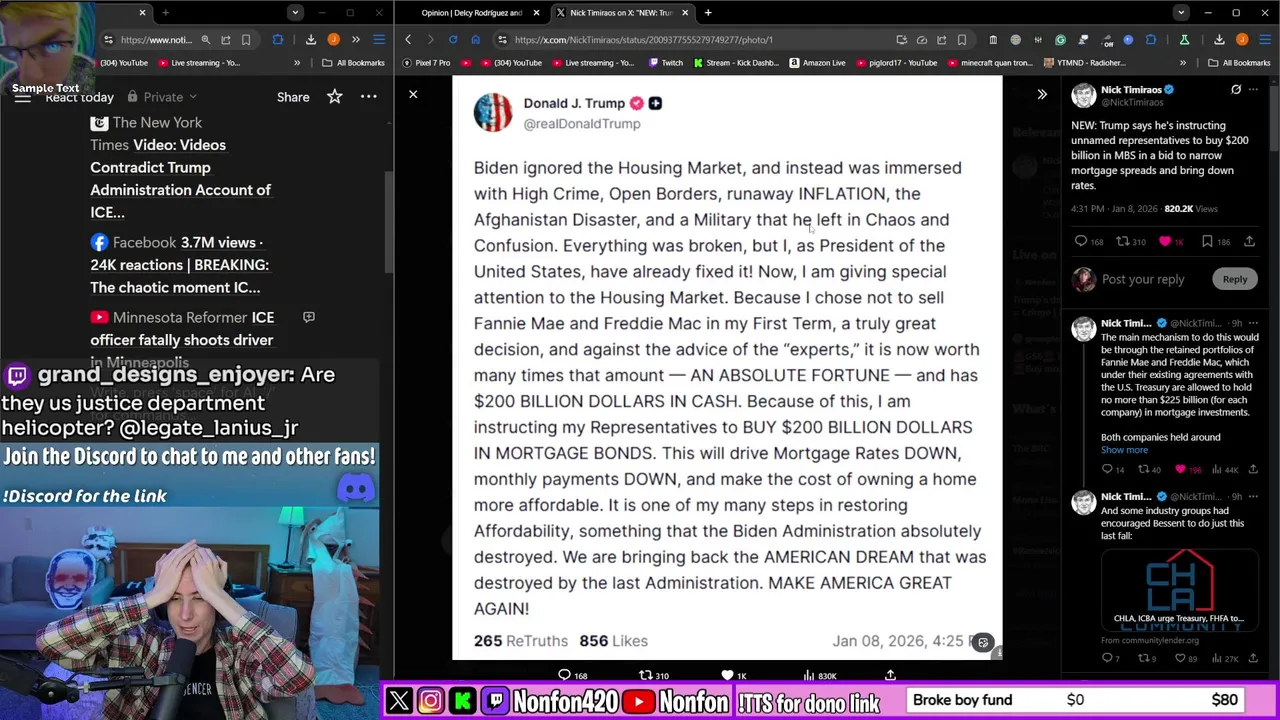Close the 'Nick Timiraos on X' tab
Viewport: 1280px width, 720px height.
[x=685, y=13]
